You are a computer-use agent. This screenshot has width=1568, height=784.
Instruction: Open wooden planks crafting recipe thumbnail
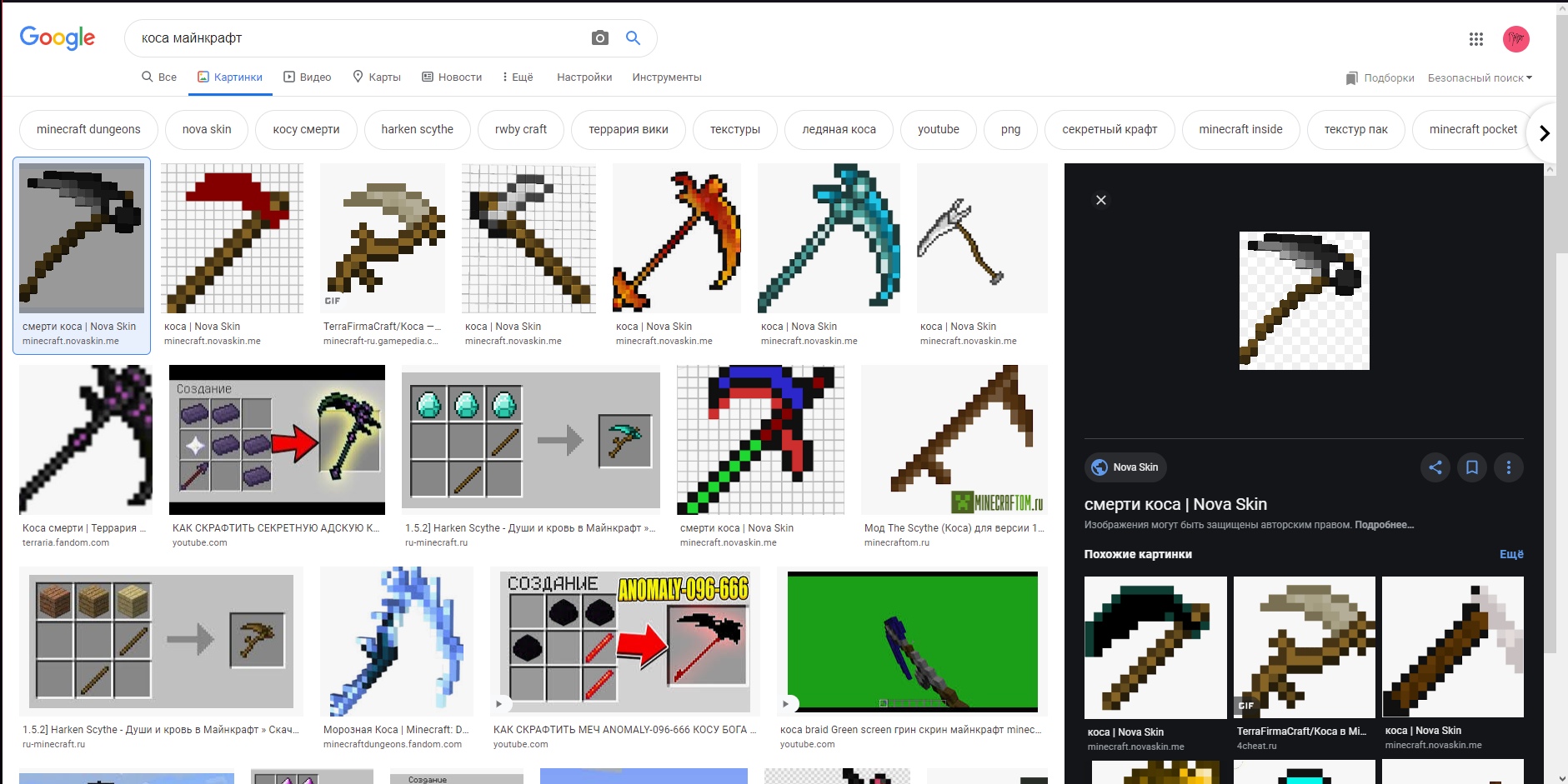(161, 642)
